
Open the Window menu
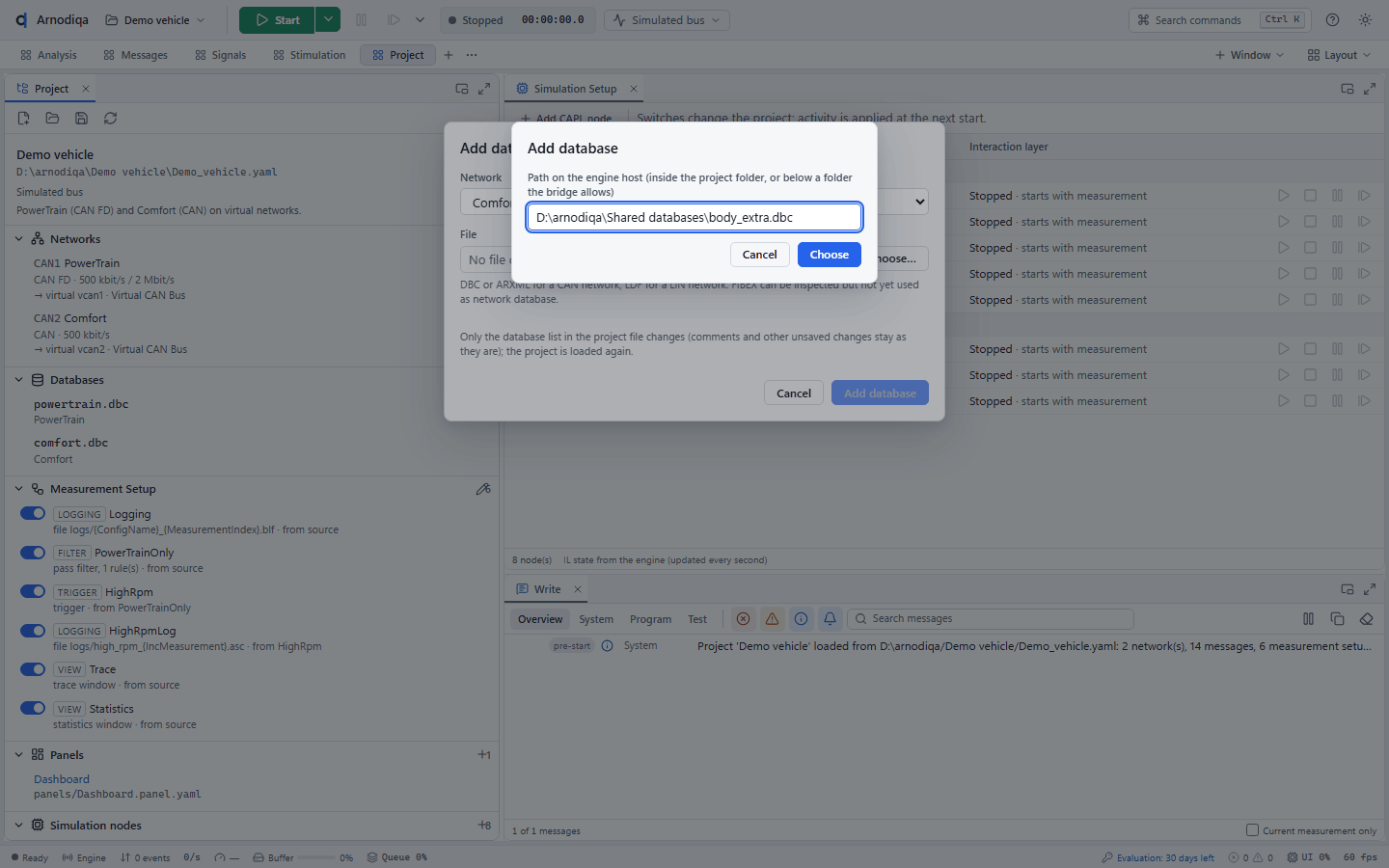[x=1249, y=55]
